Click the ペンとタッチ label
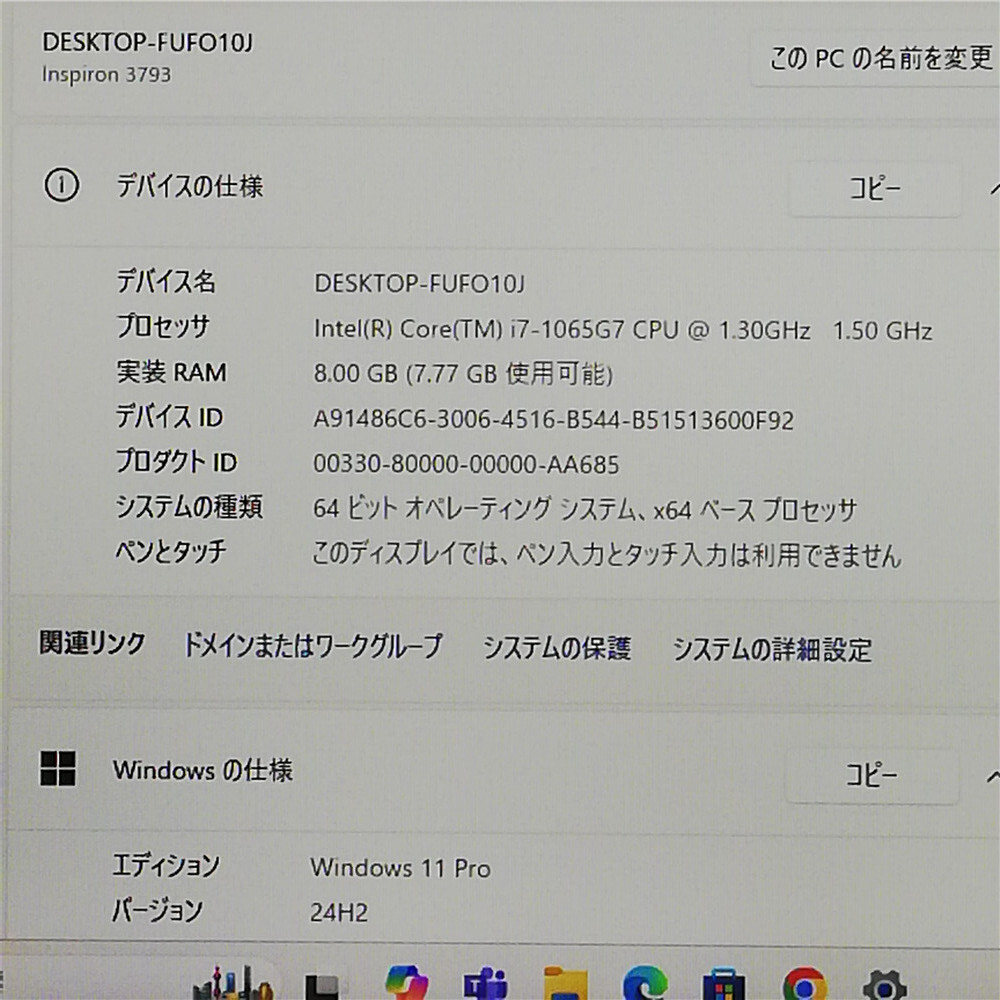This screenshot has height=1000, width=1000. tap(170, 551)
